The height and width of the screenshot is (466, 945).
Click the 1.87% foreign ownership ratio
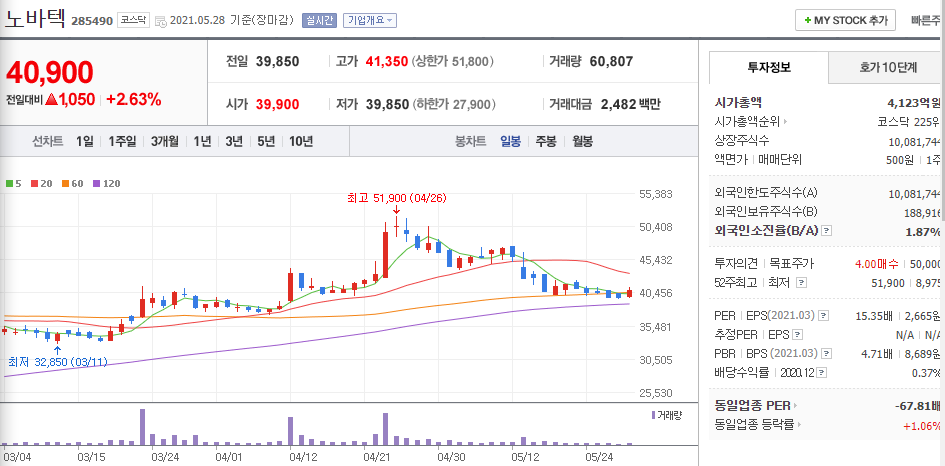[922, 231]
